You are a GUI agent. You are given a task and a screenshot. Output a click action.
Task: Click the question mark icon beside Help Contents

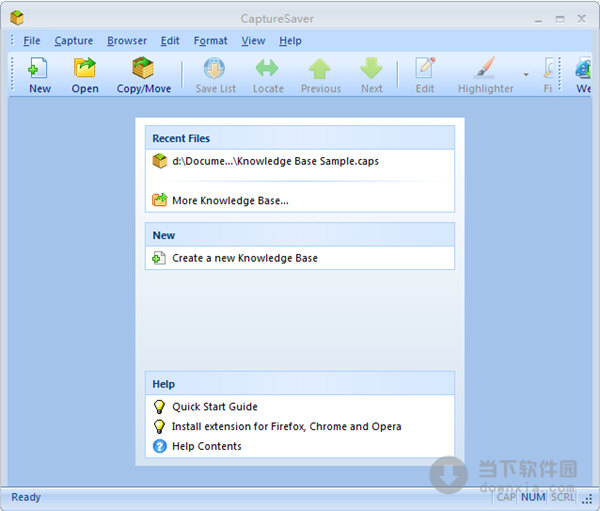(x=160, y=446)
